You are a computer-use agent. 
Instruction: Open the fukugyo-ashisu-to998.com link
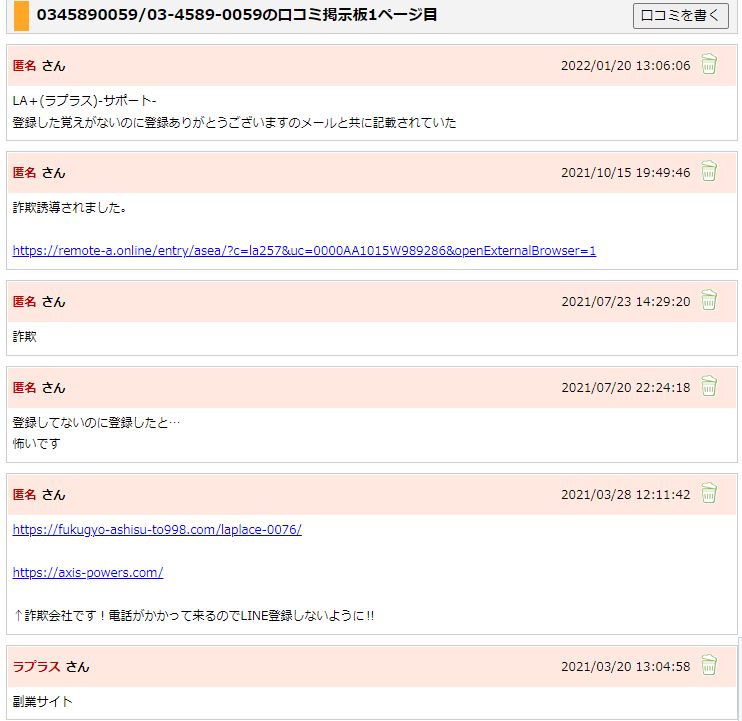(x=157, y=529)
